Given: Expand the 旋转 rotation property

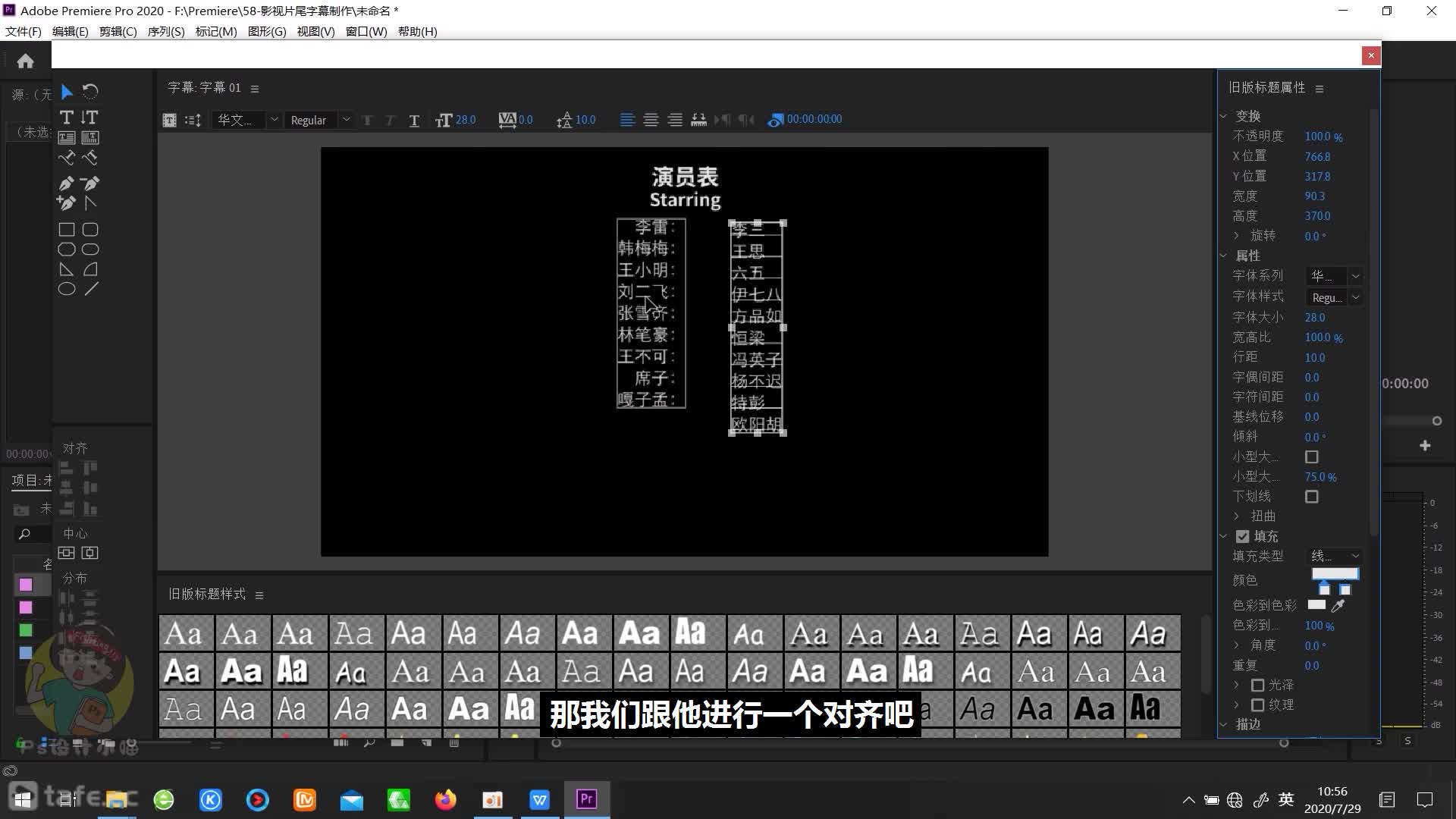Looking at the screenshot, I should coord(1237,236).
